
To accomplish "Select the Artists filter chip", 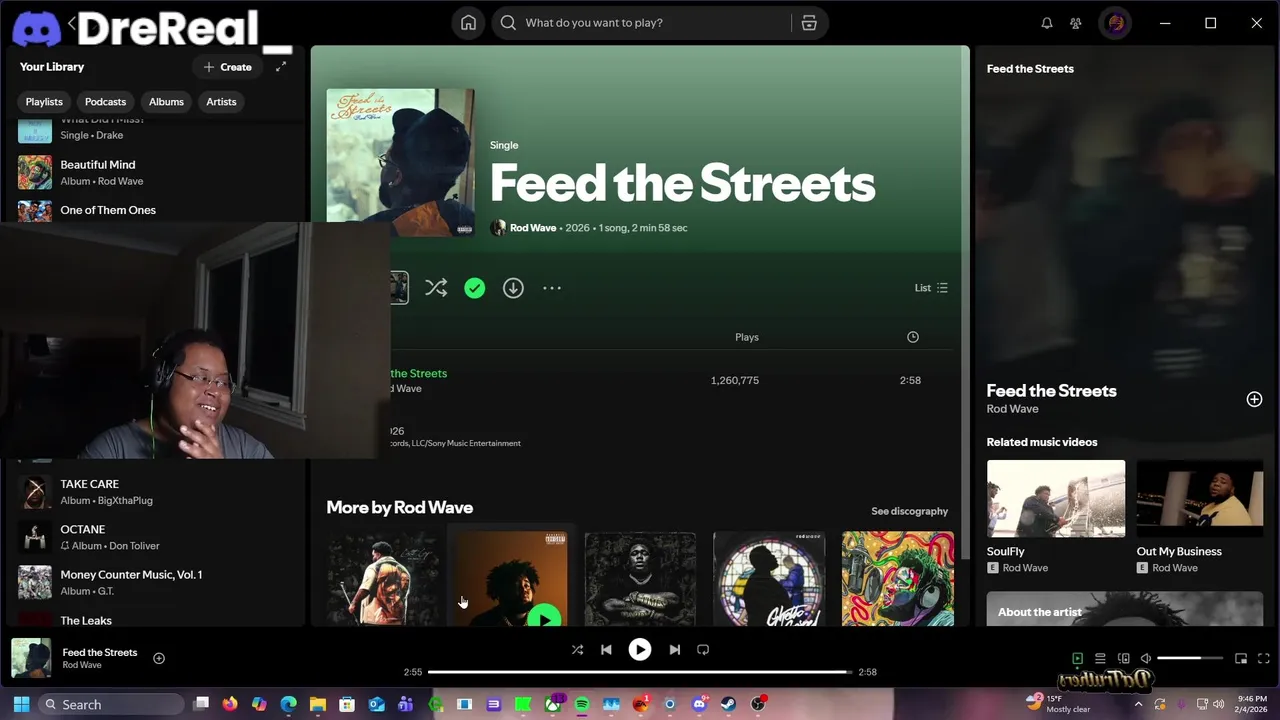I will click(x=221, y=102).
